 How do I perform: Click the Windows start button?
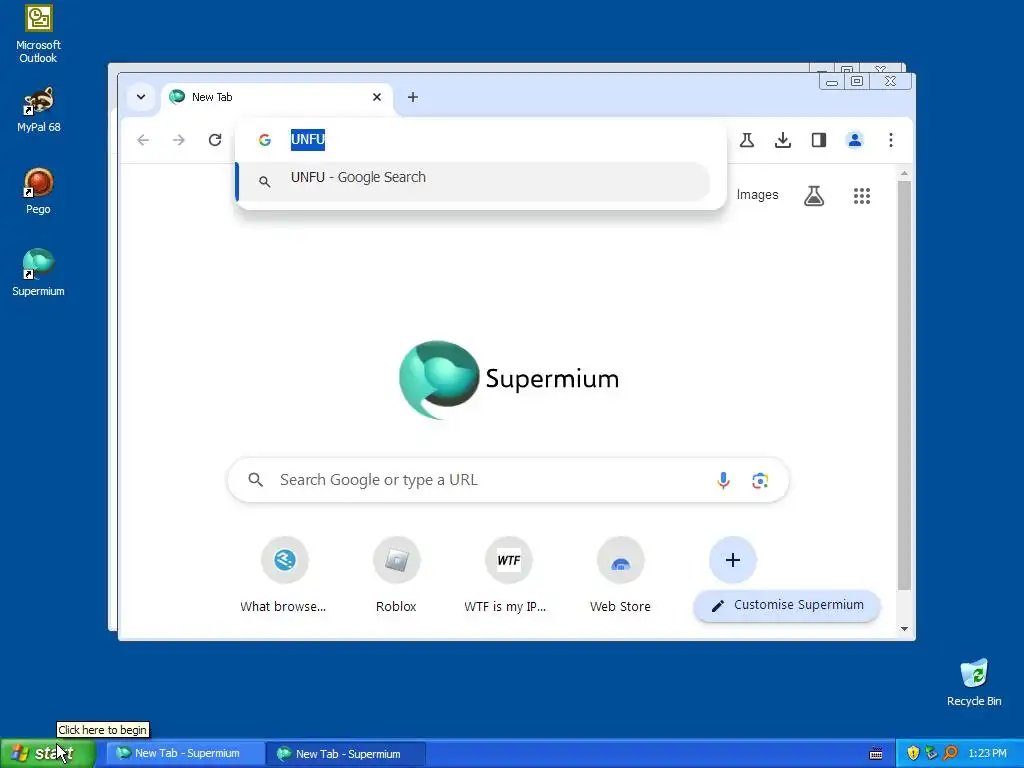pos(47,754)
